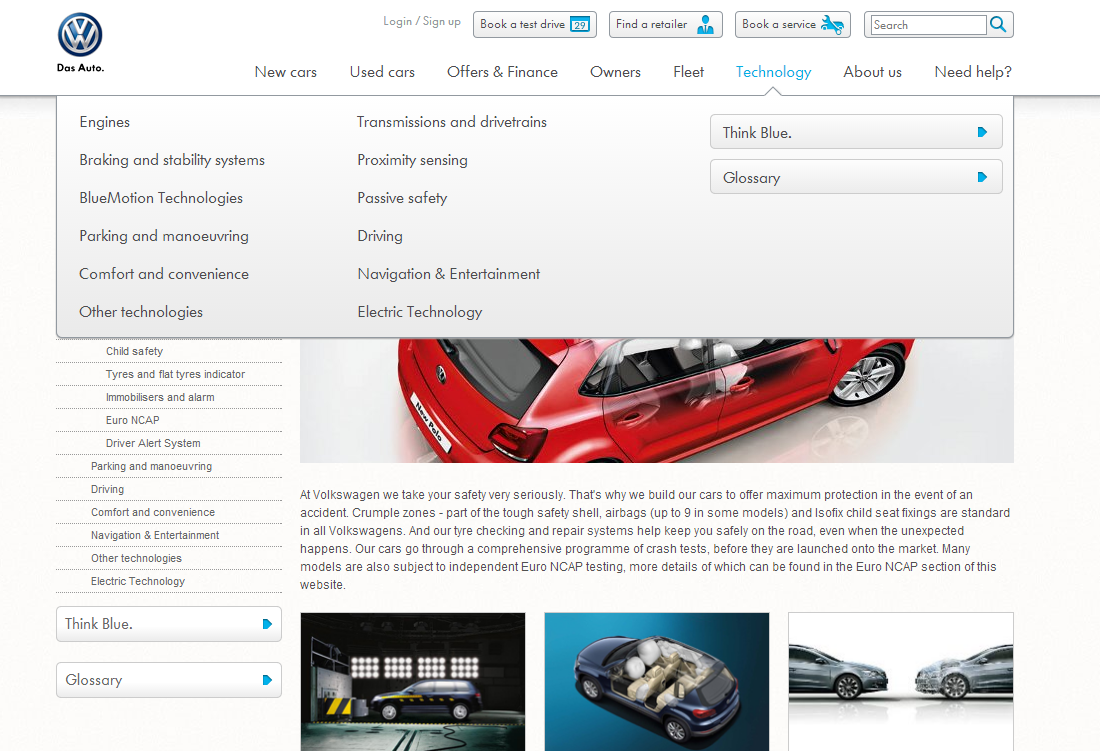Open the New cars menu
This screenshot has width=1100, height=751.
pyautogui.click(x=286, y=72)
